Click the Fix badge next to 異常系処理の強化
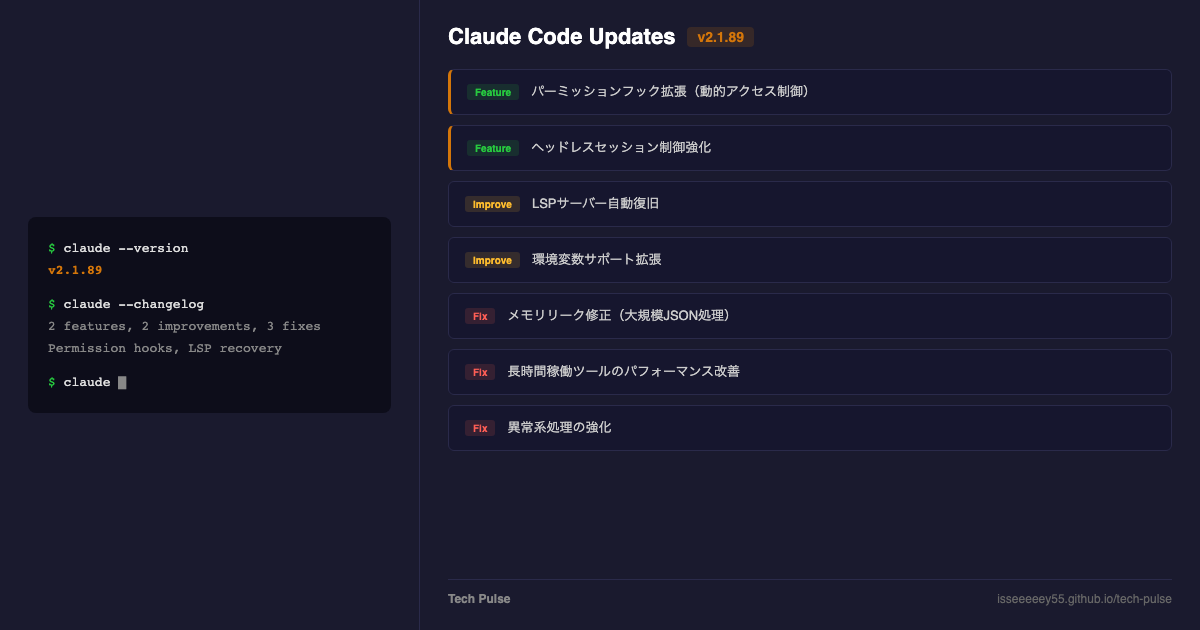Viewport: 1200px width, 630px height. tap(479, 428)
